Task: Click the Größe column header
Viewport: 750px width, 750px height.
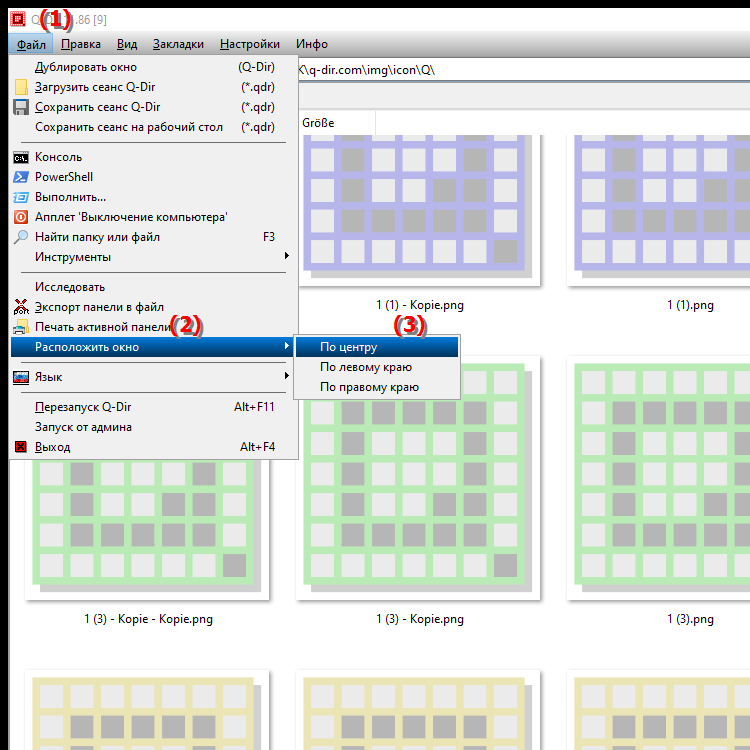Action: [337, 123]
